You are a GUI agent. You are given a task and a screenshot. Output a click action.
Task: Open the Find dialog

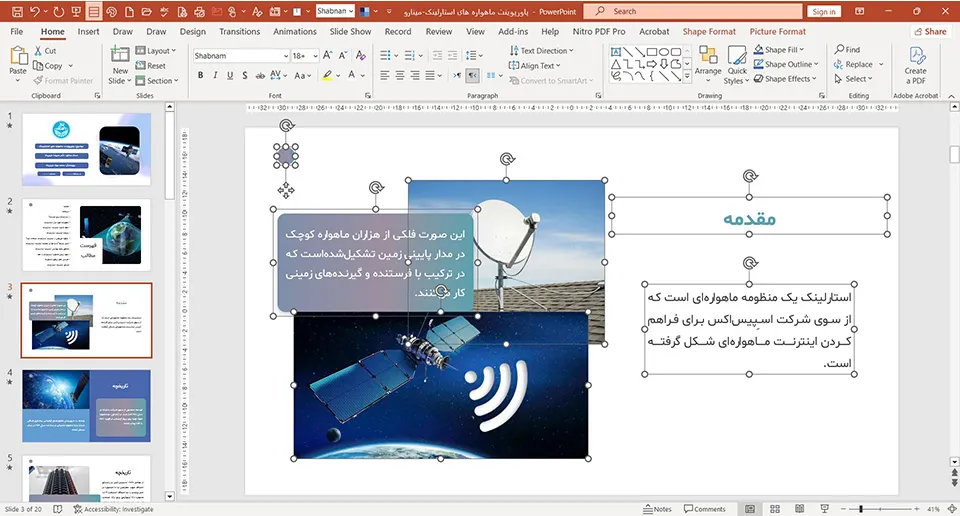click(x=847, y=50)
